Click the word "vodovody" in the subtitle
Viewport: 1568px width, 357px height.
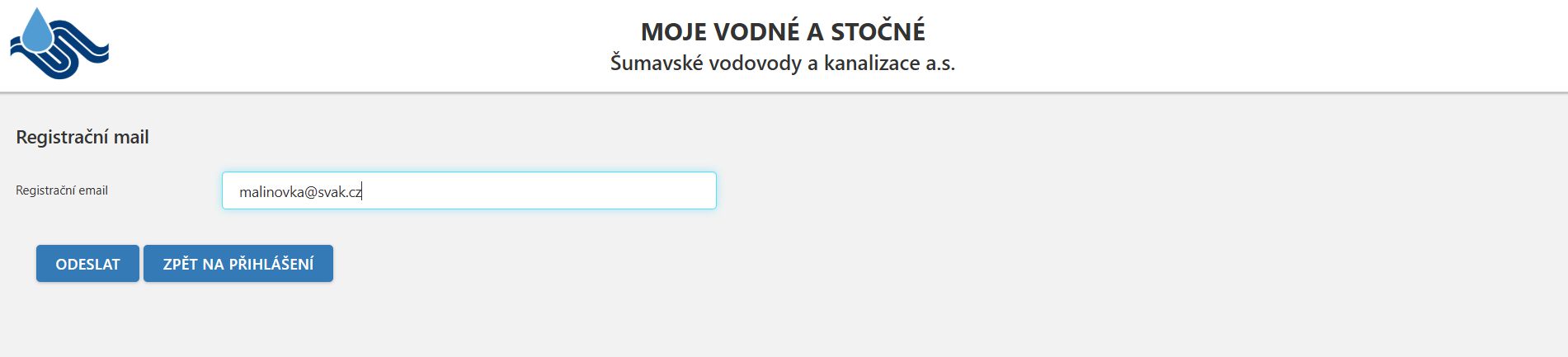754,63
